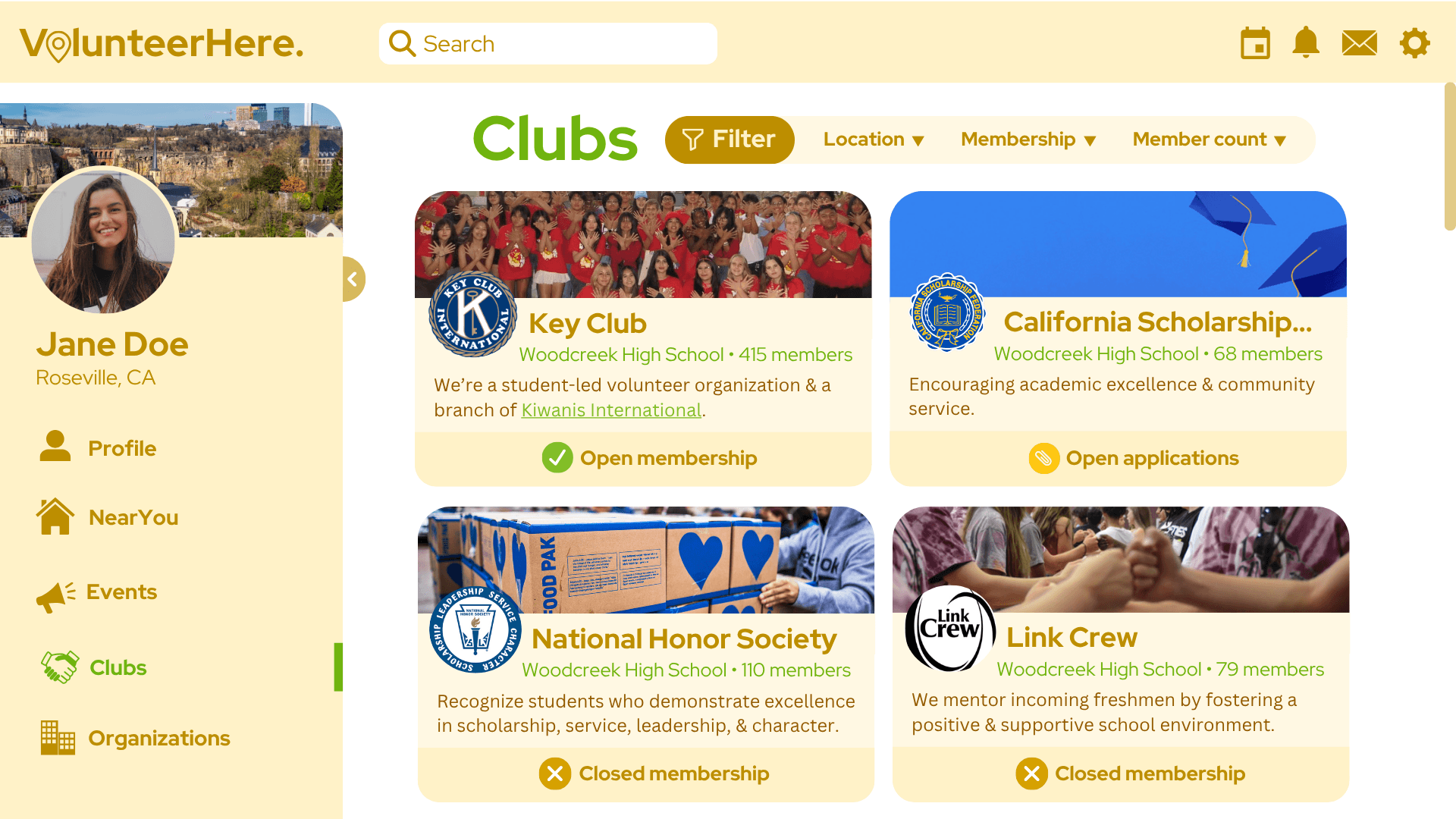This screenshot has height=819, width=1456.
Task: Follow the Kiwanis International link
Action: (x=611, y=410)
